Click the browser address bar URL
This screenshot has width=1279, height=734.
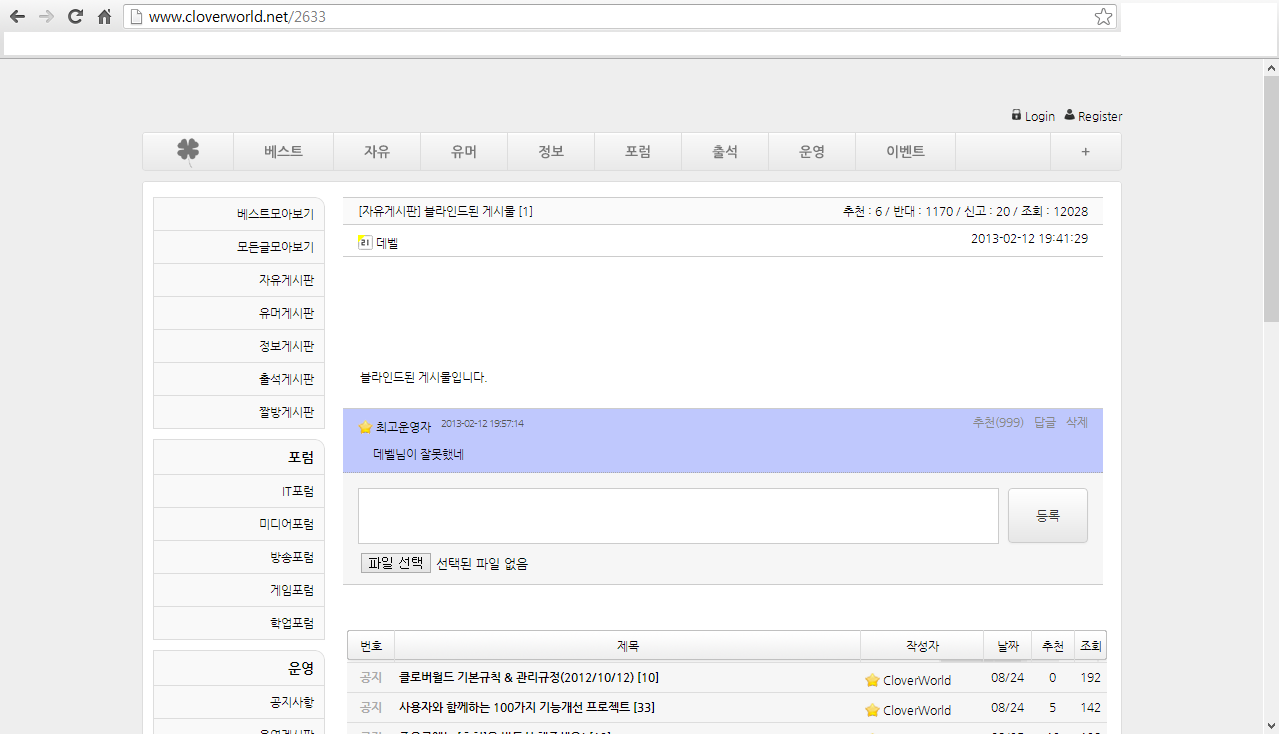600,16
